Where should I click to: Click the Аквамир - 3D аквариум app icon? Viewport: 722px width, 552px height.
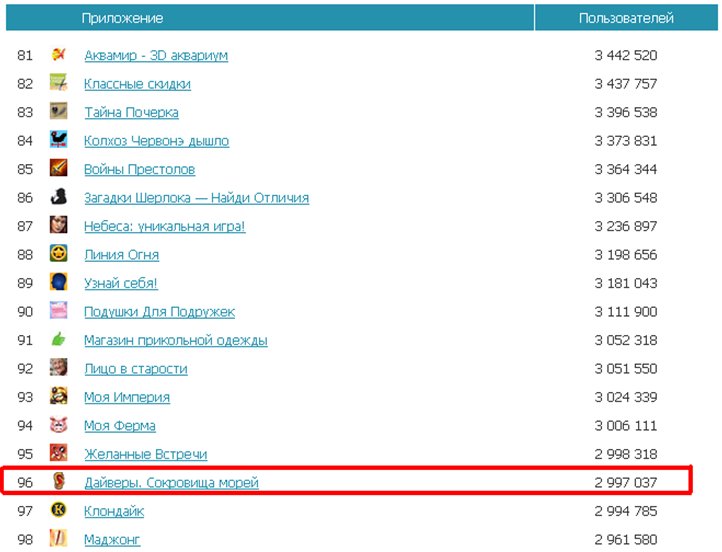click(58, 55)
